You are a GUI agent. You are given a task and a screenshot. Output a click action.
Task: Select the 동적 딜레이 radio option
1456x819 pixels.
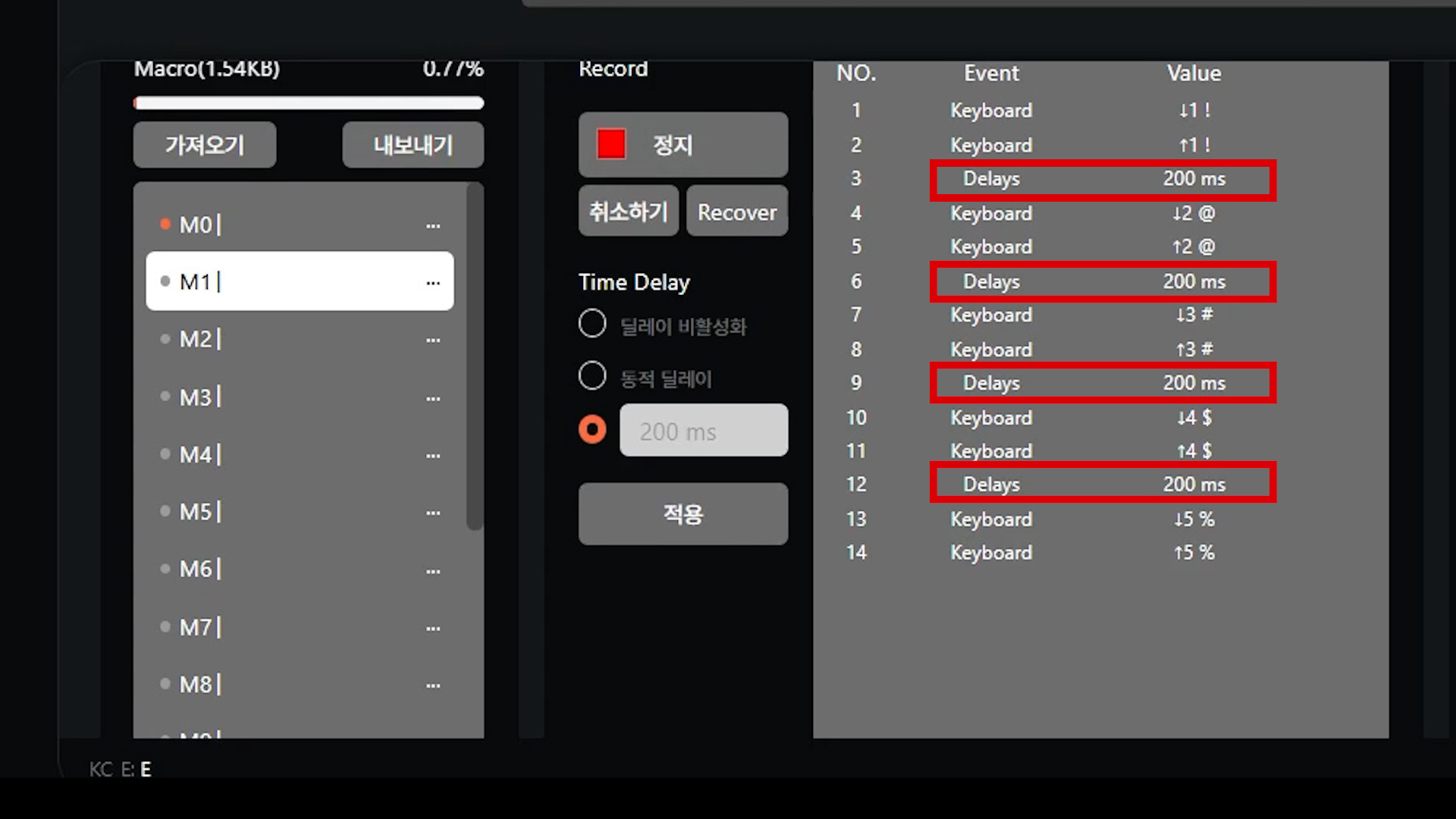592,376
